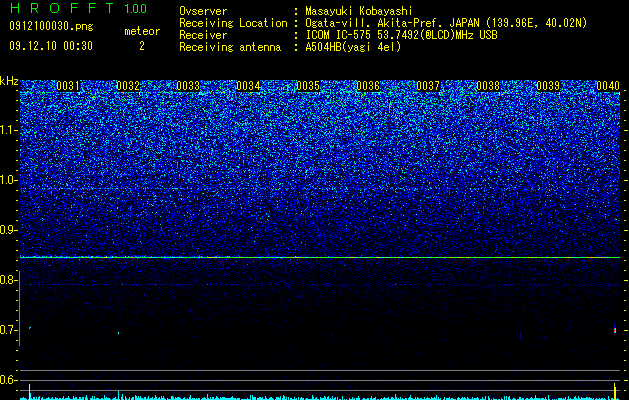Screen dimensions: 629x400
Task: Click the 0036 time marker
Action: pos(368,86)
